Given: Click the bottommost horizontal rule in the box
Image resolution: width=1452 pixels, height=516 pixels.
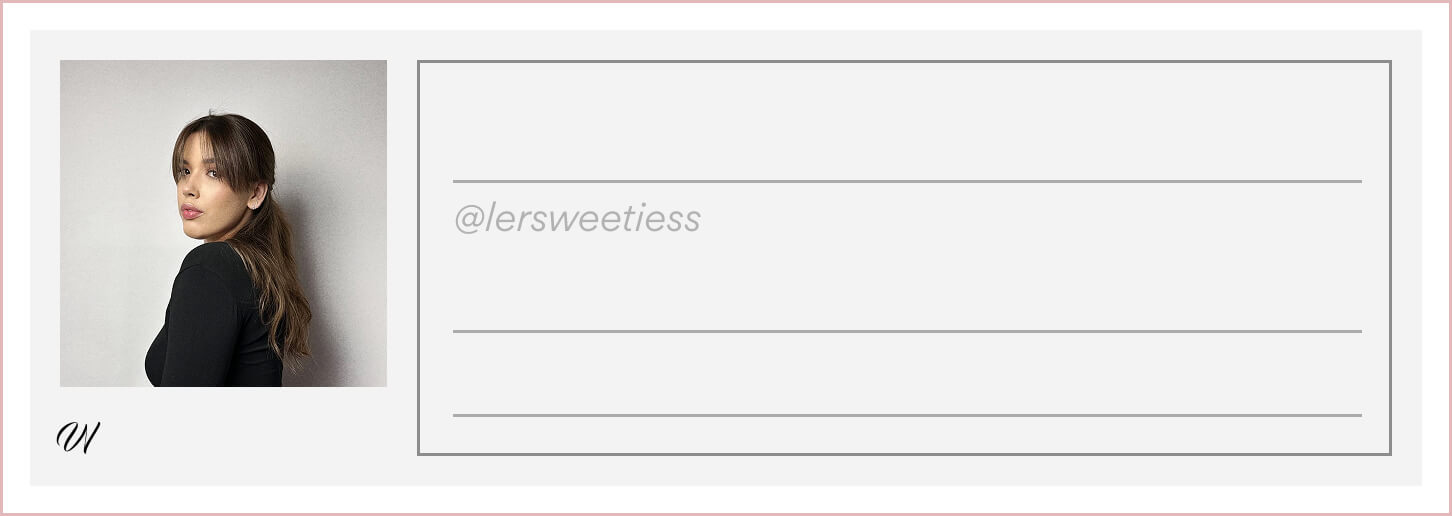Looking at the screenshot, I should 907,415.
